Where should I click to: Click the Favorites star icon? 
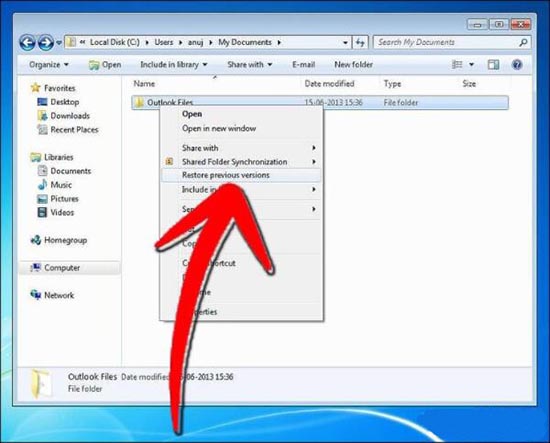coord(35,88)
